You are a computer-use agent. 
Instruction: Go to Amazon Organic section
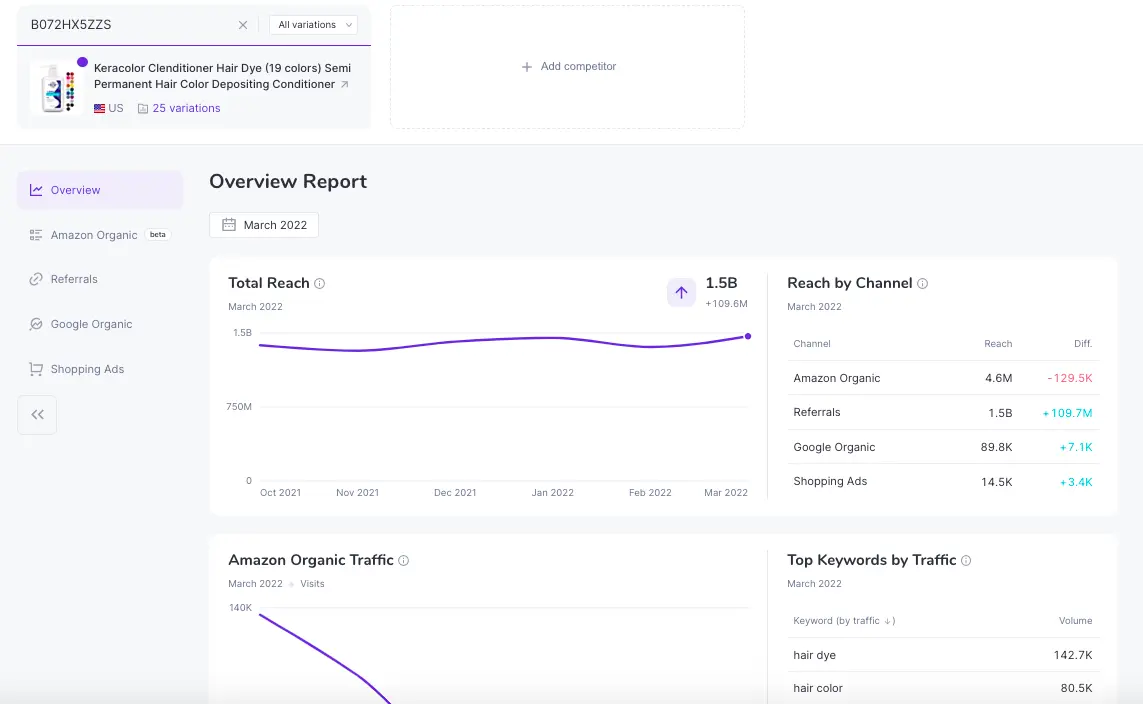94,235
